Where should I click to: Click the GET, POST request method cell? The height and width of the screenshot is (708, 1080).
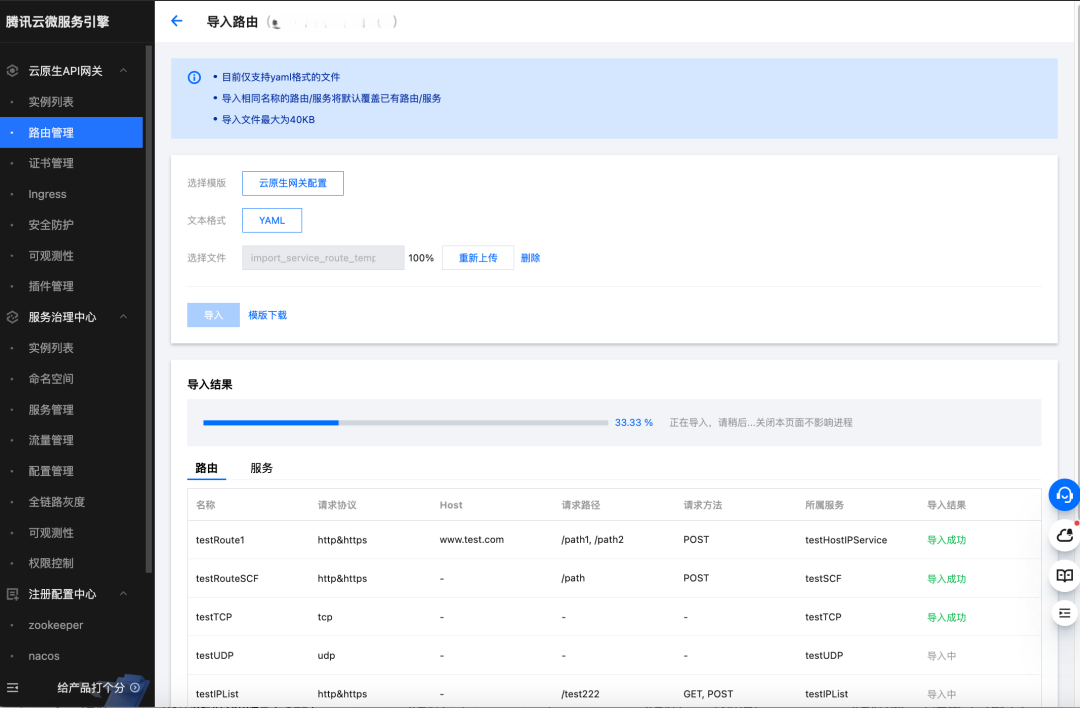[x=708, y=694]
